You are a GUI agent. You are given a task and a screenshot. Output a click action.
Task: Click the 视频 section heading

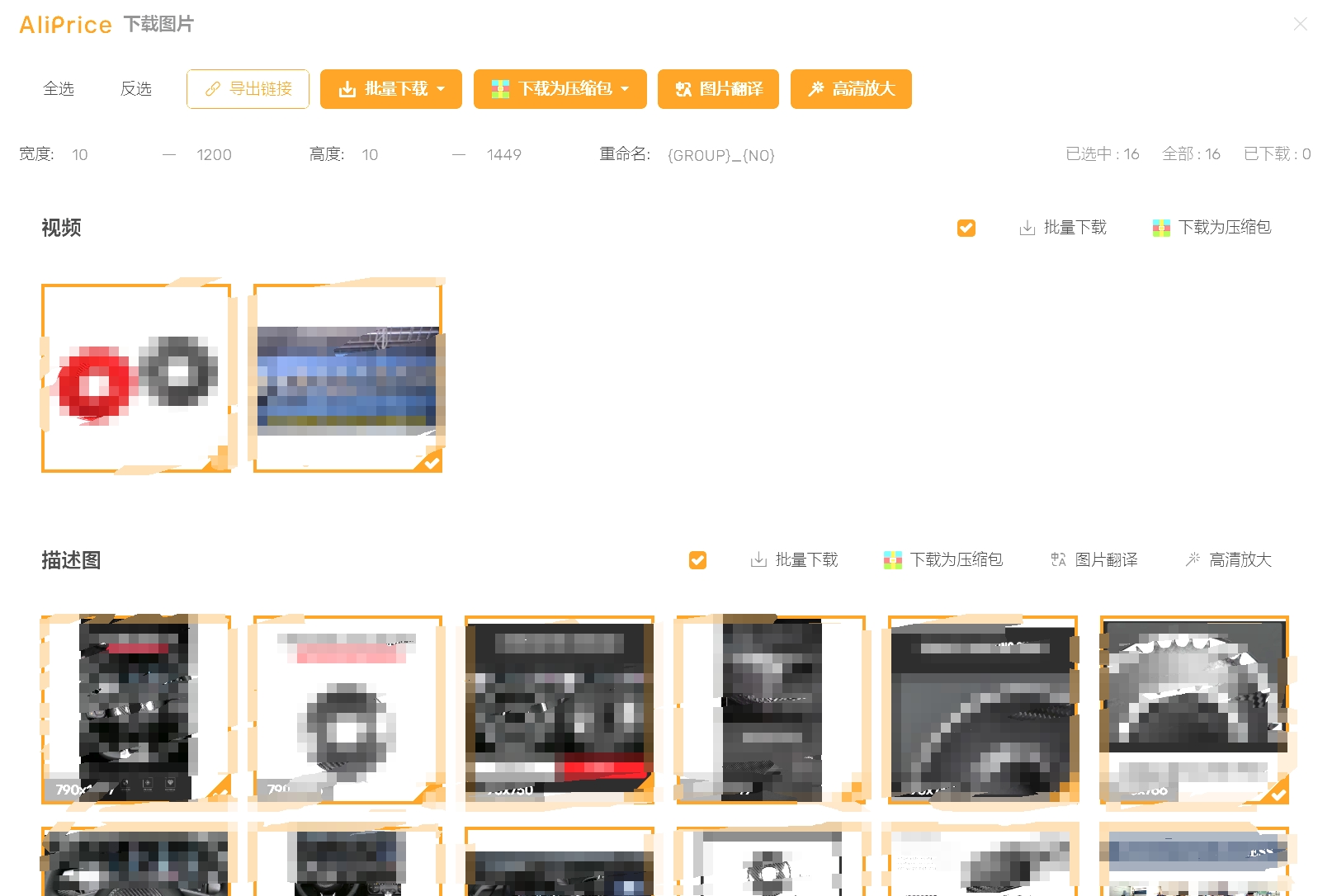click(61, 228)
